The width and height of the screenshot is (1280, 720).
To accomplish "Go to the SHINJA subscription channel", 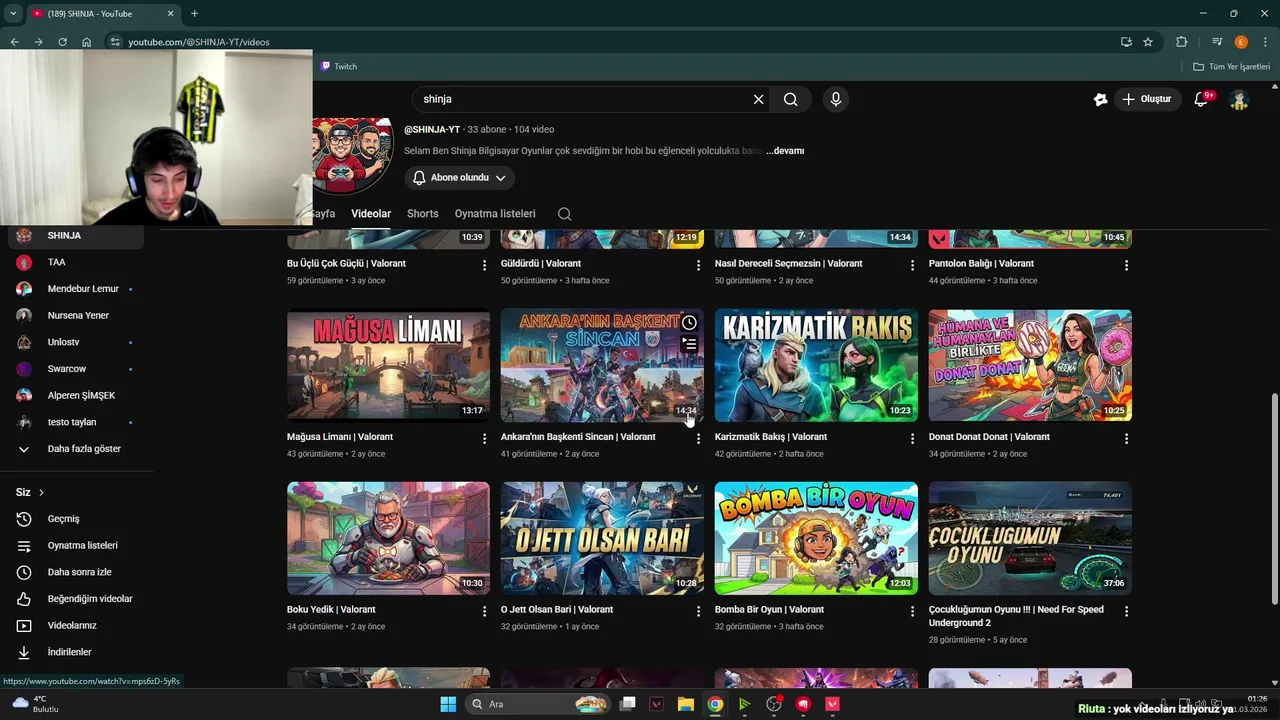I will (76, 236).
